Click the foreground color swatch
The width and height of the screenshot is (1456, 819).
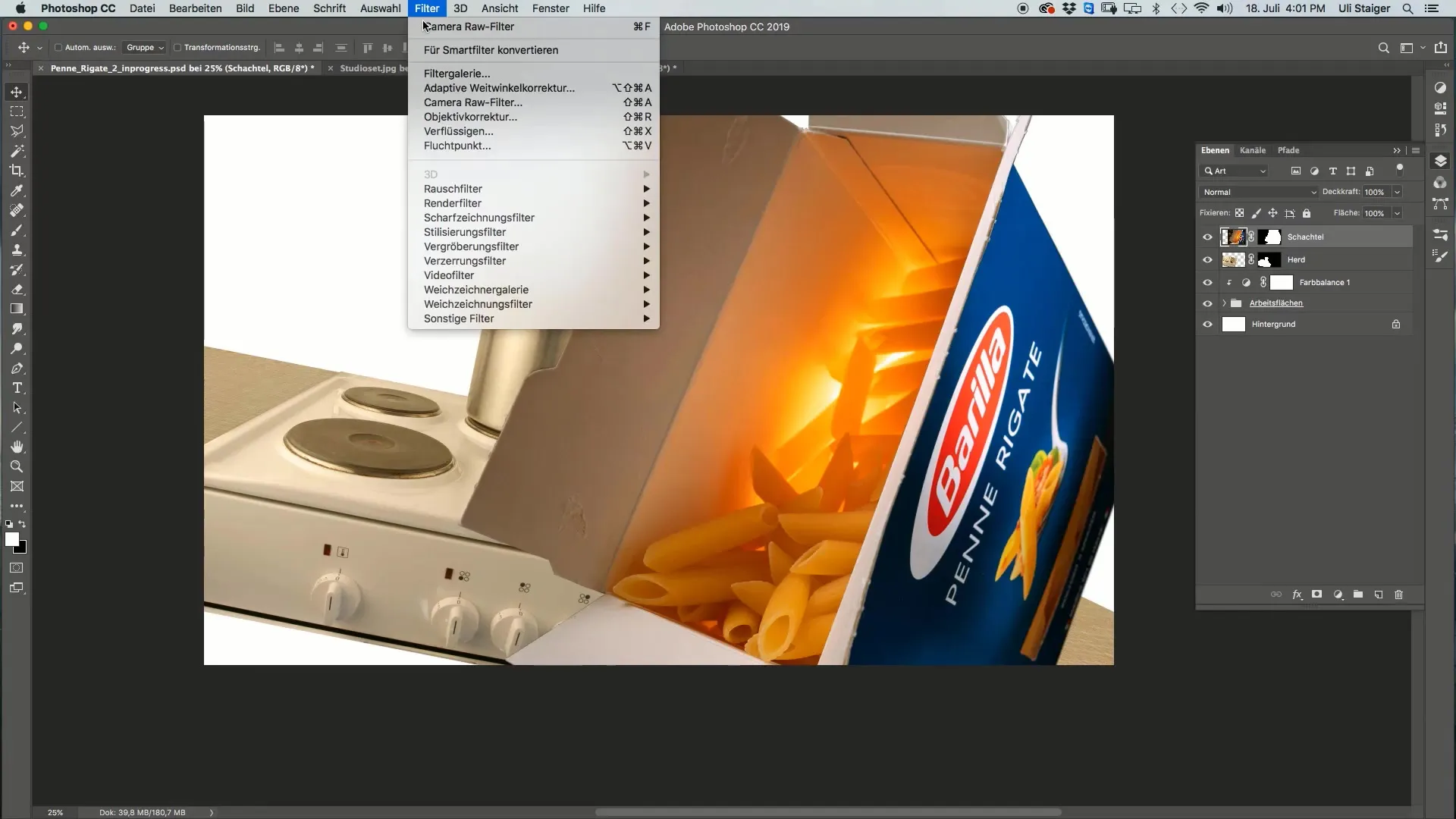11,539
